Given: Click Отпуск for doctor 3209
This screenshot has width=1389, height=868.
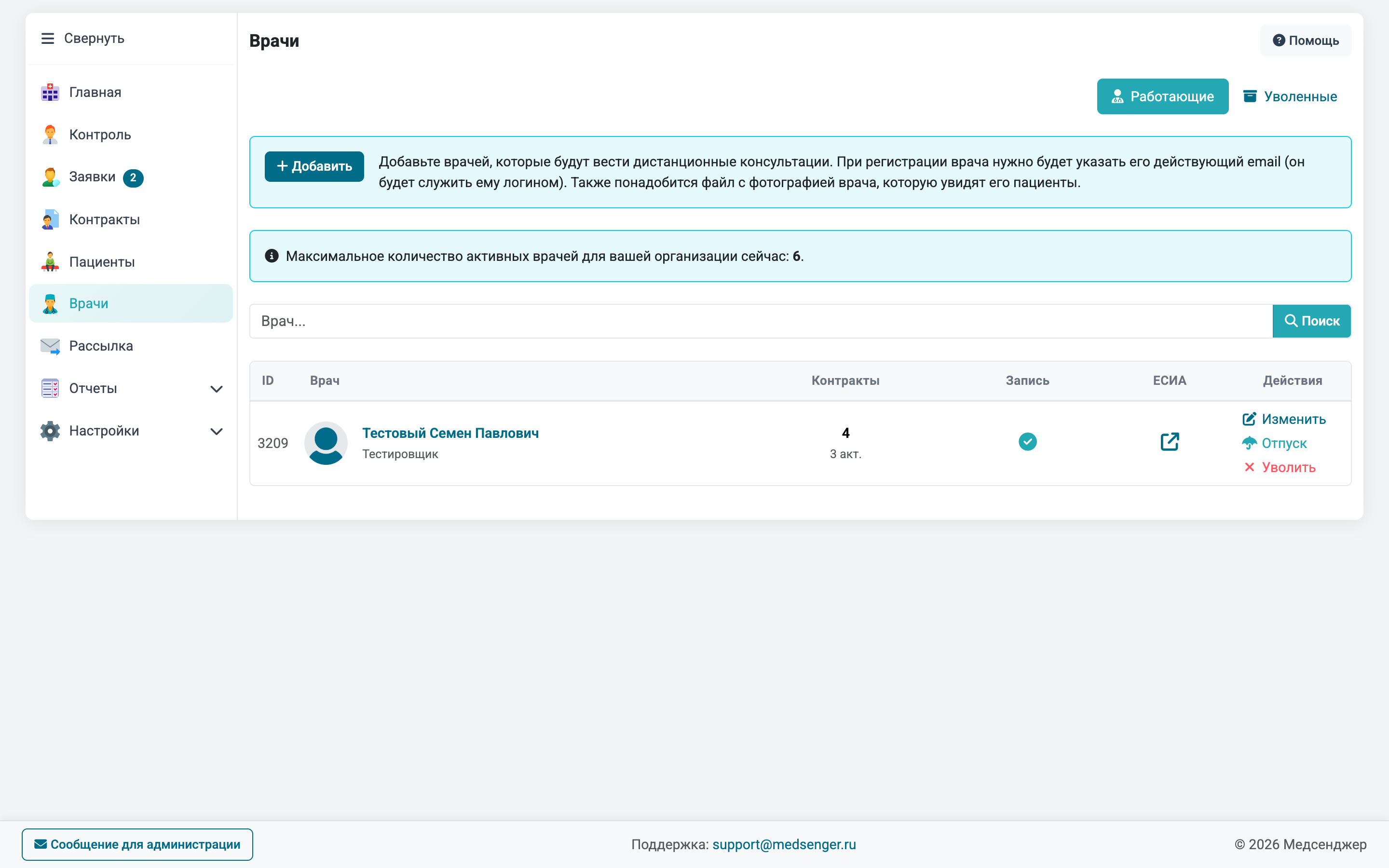Looking at the screenshot, I should click(1274, 443).
